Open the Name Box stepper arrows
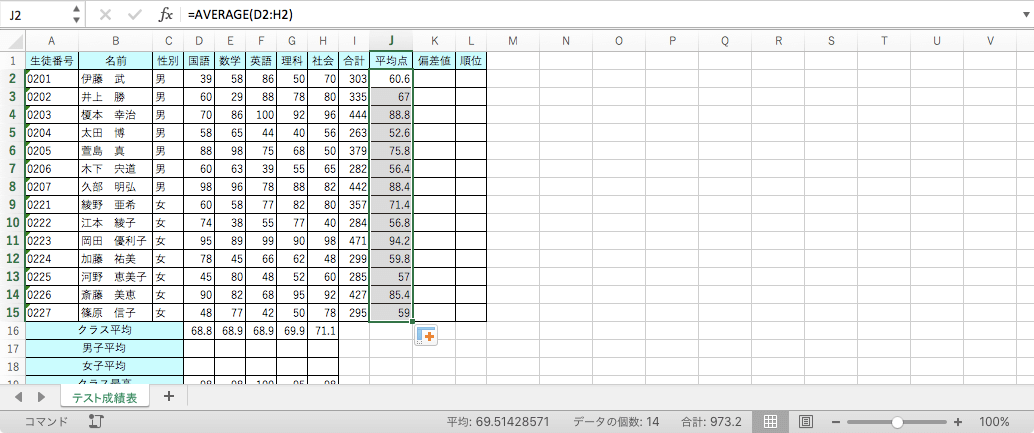The height and width of the screenshot is (433, 1034). click(x=76, y=14)
